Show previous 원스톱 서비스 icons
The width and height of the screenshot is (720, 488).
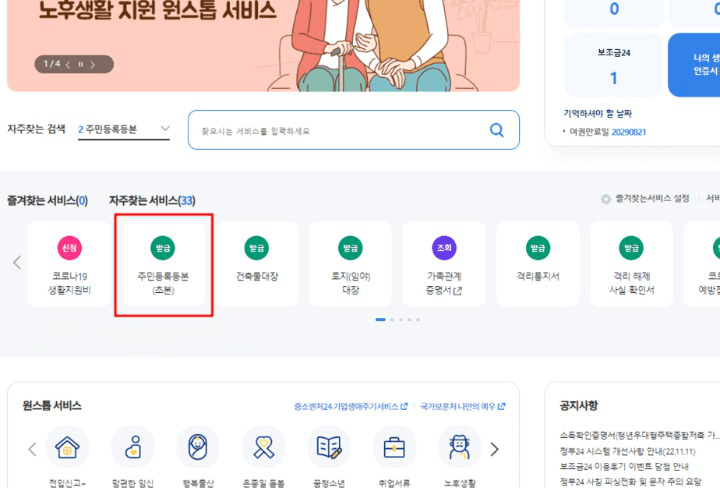[32, 449]
